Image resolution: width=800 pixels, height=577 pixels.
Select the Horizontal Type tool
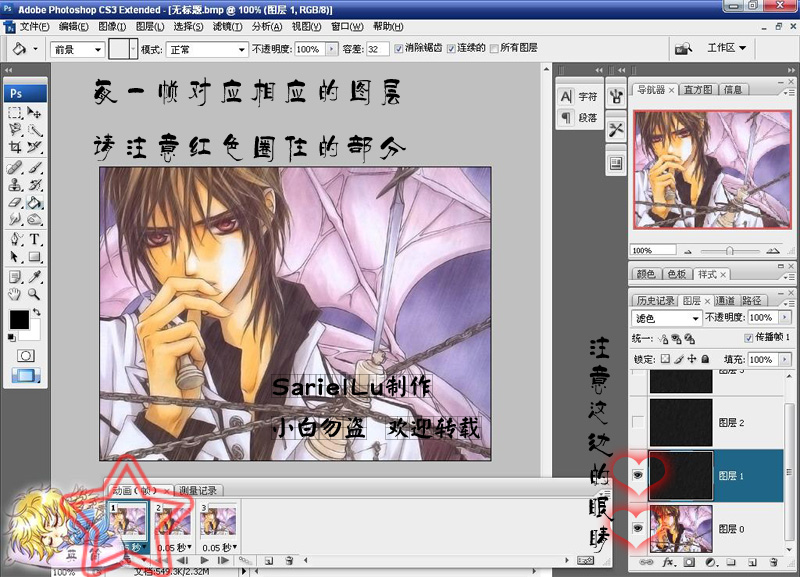[x=34, y=239]
